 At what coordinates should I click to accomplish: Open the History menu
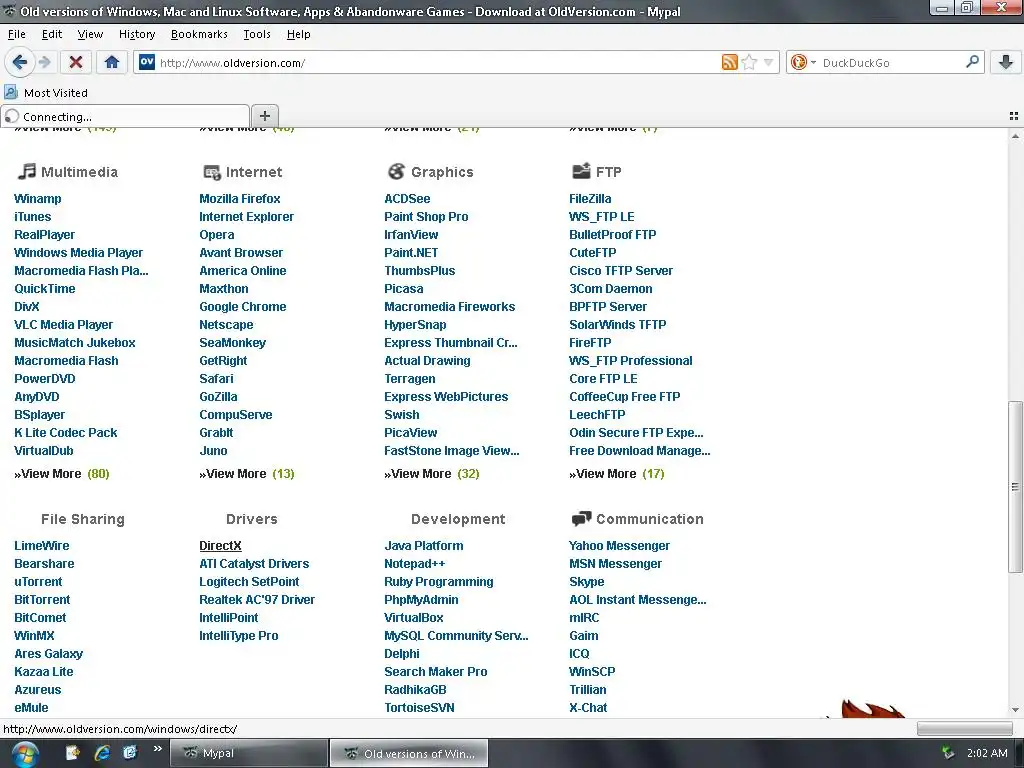click(136, 34)
